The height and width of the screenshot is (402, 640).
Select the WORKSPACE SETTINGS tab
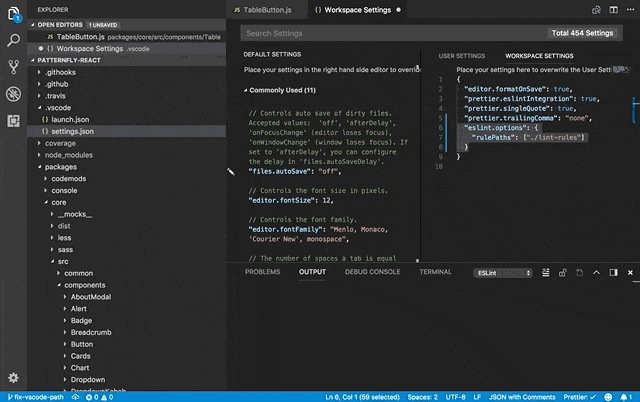539,56
